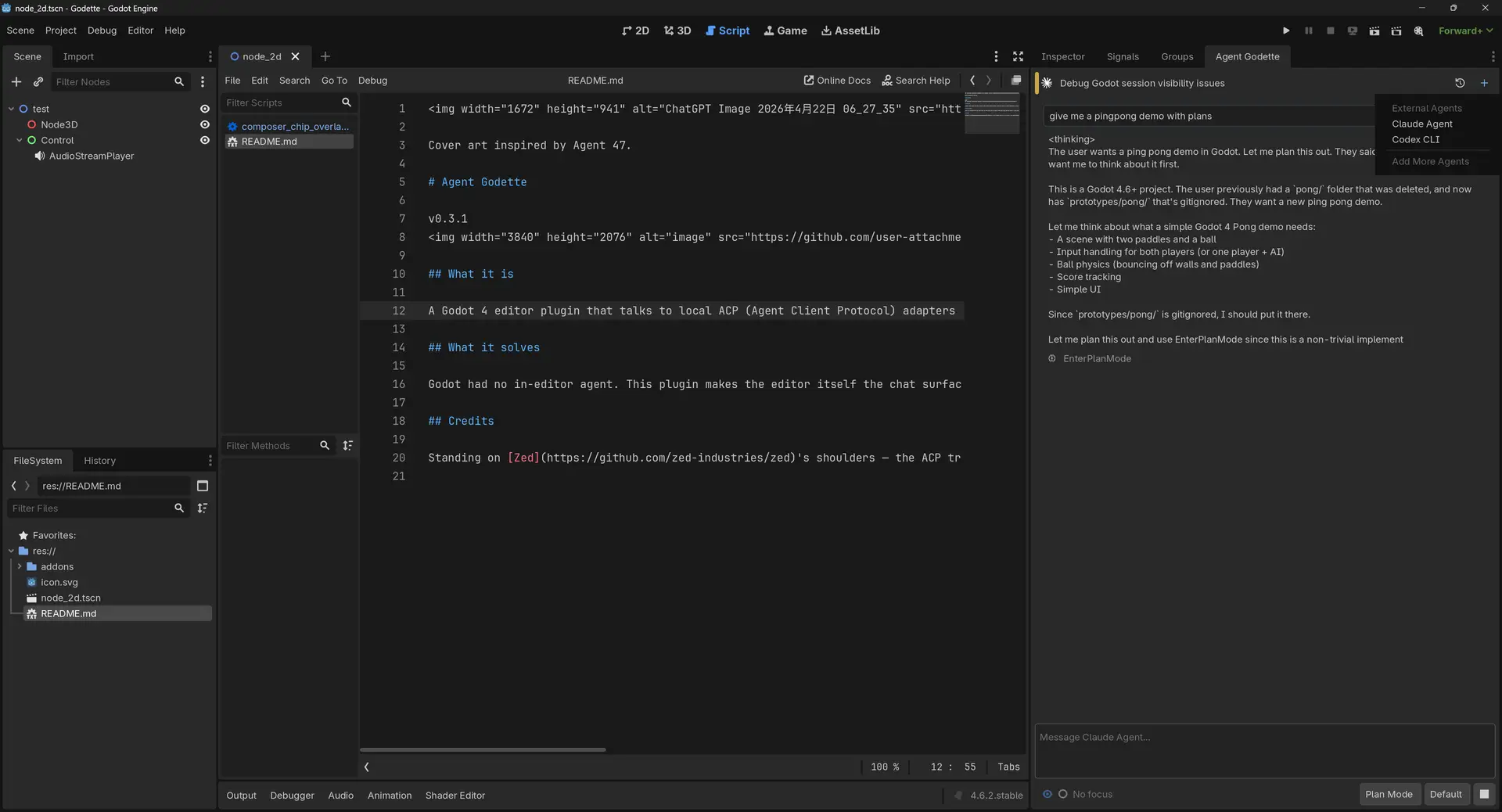
Task: Toggle split mode in FileSystem path bar
Action: click(x=203, y=486)
